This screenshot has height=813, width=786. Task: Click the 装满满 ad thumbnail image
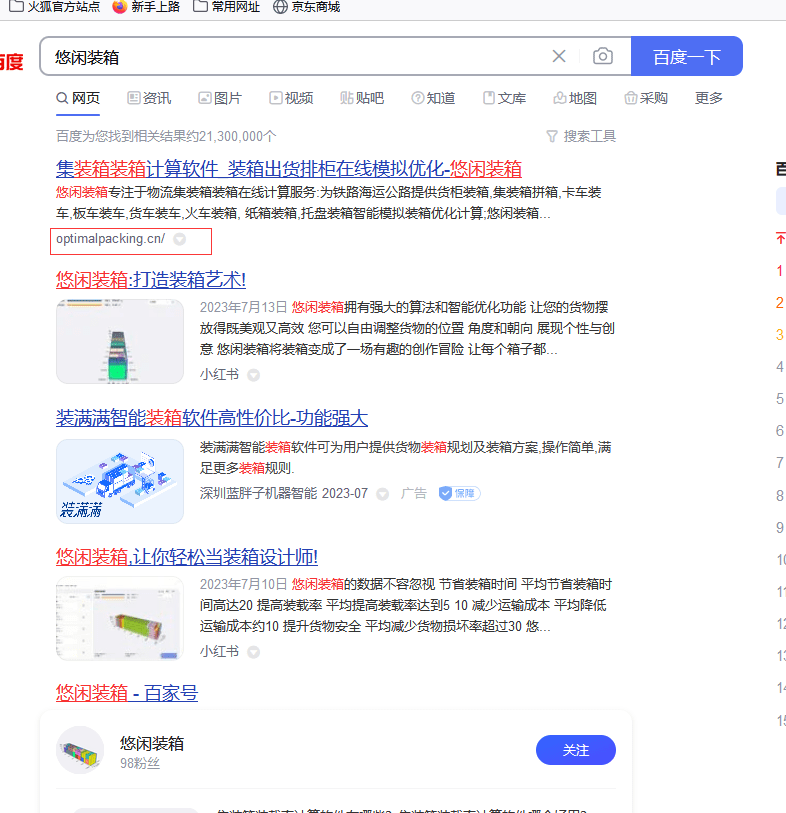[x=120, y=481]
